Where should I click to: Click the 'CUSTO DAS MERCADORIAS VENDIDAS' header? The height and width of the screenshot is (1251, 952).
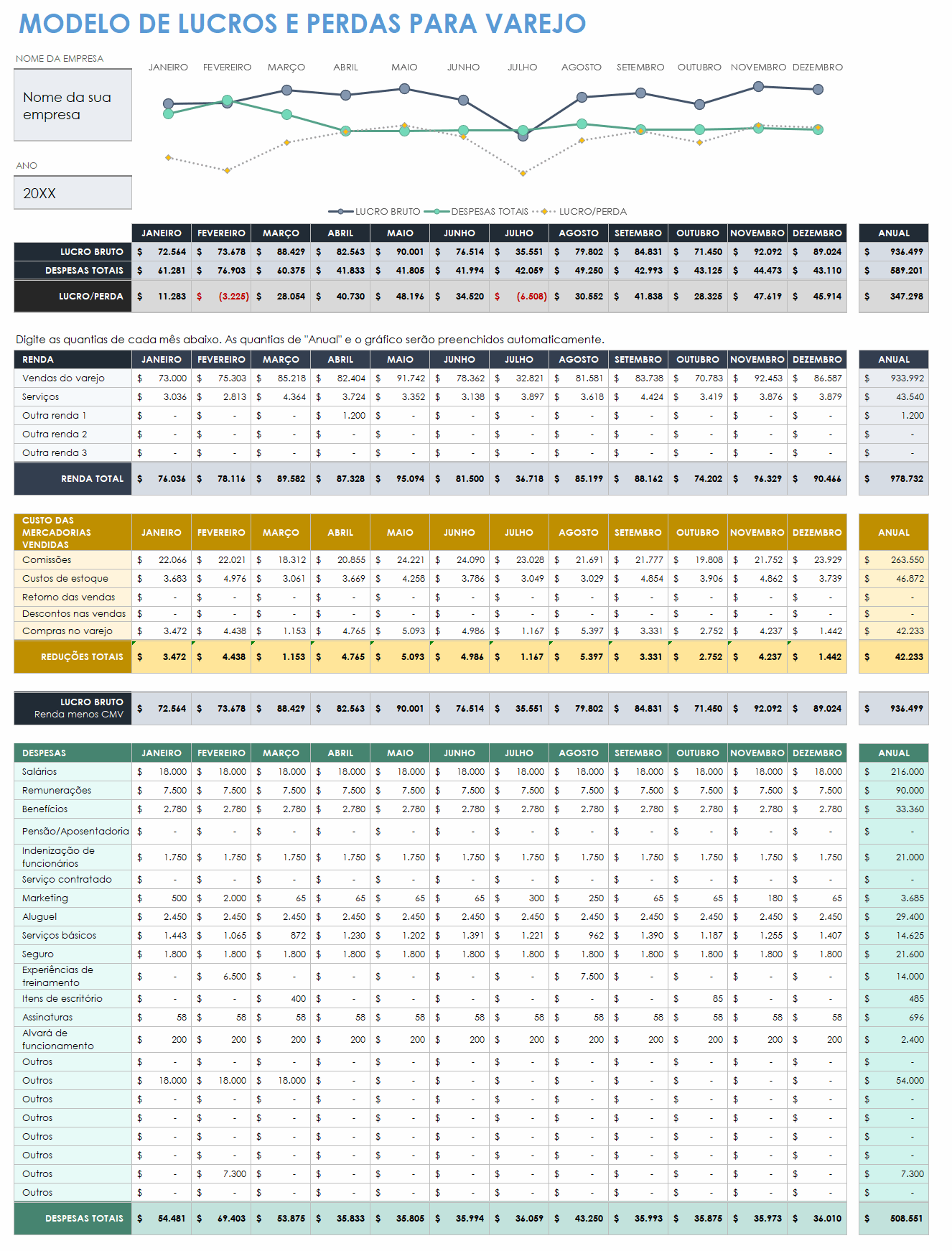(x=73, y=533)
